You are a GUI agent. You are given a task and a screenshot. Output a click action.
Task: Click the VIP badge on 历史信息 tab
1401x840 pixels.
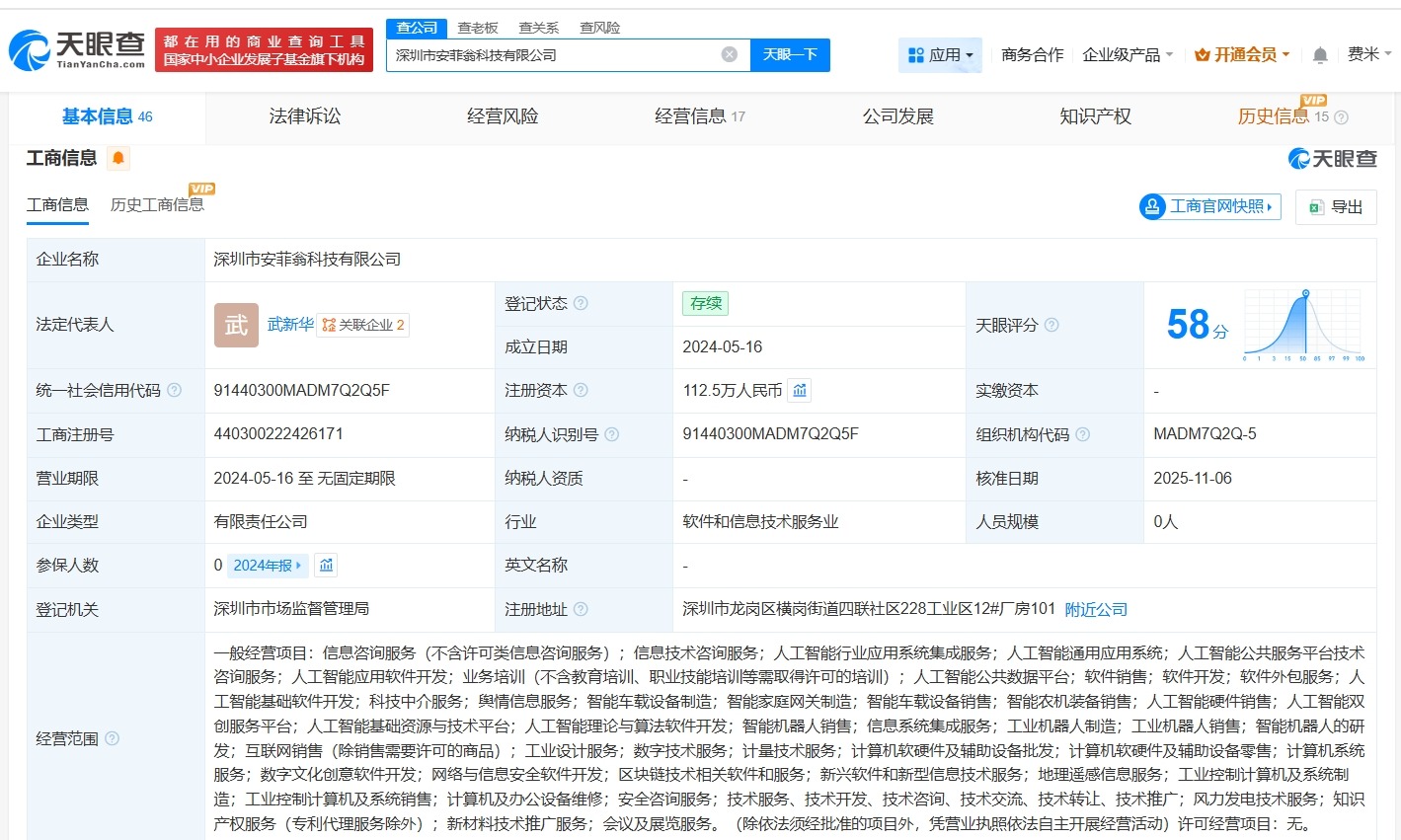1313,100
